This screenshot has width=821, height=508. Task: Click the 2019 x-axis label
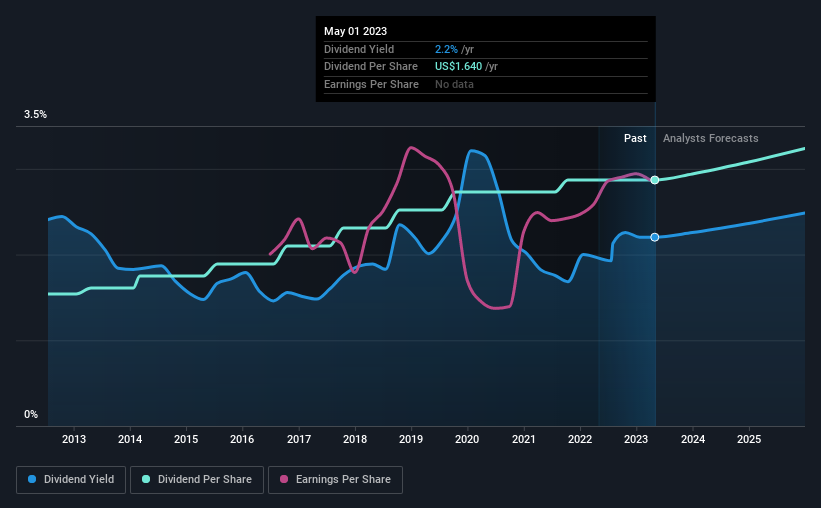411,439
